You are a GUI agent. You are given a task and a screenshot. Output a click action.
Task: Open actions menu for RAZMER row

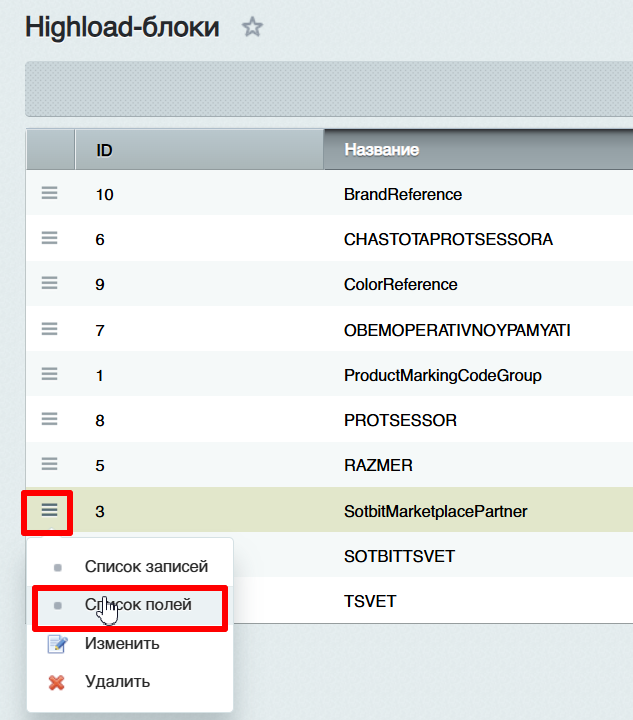click(x=49, y=465)
